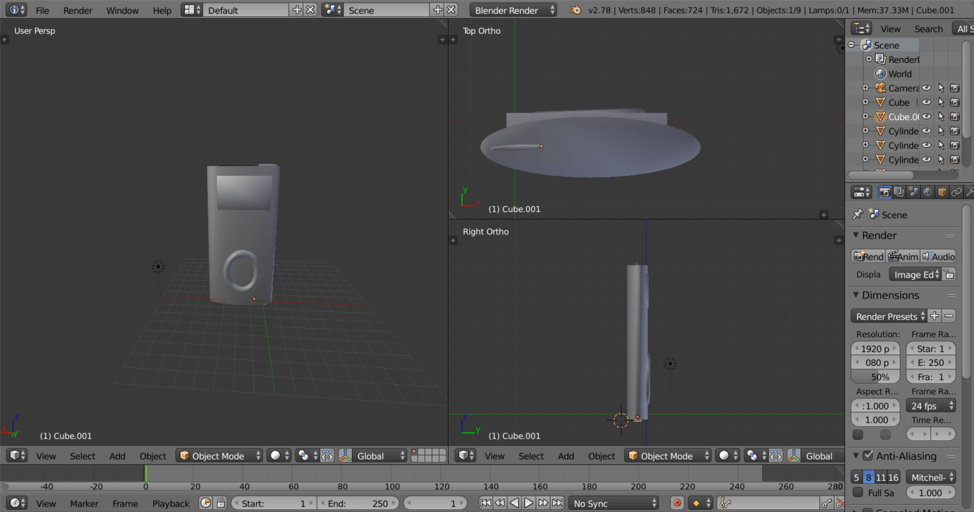Click the Camera object icon in outliner
This screenshot has height=512, width=974.
click(x=880, y=88)
